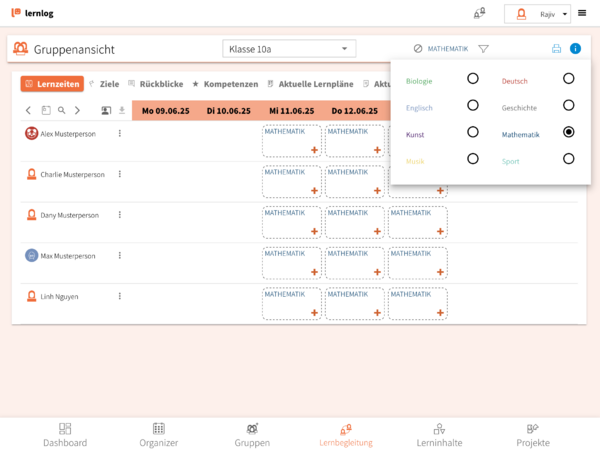600x451 pixels.
Task: Advance to the next week arrow
Action: tap(77, 111)
